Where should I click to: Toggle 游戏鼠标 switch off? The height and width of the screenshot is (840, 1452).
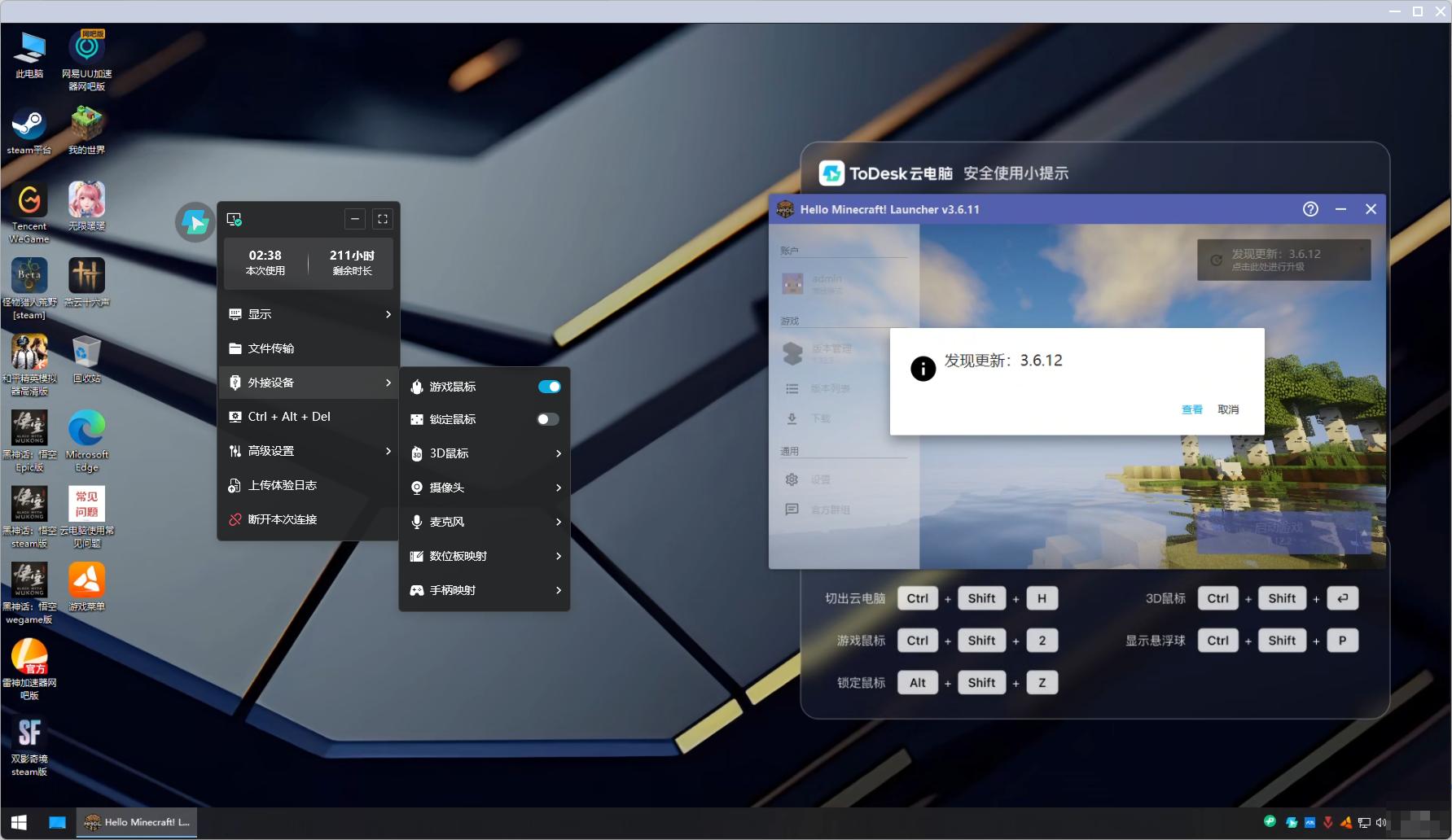click(549, 387)
